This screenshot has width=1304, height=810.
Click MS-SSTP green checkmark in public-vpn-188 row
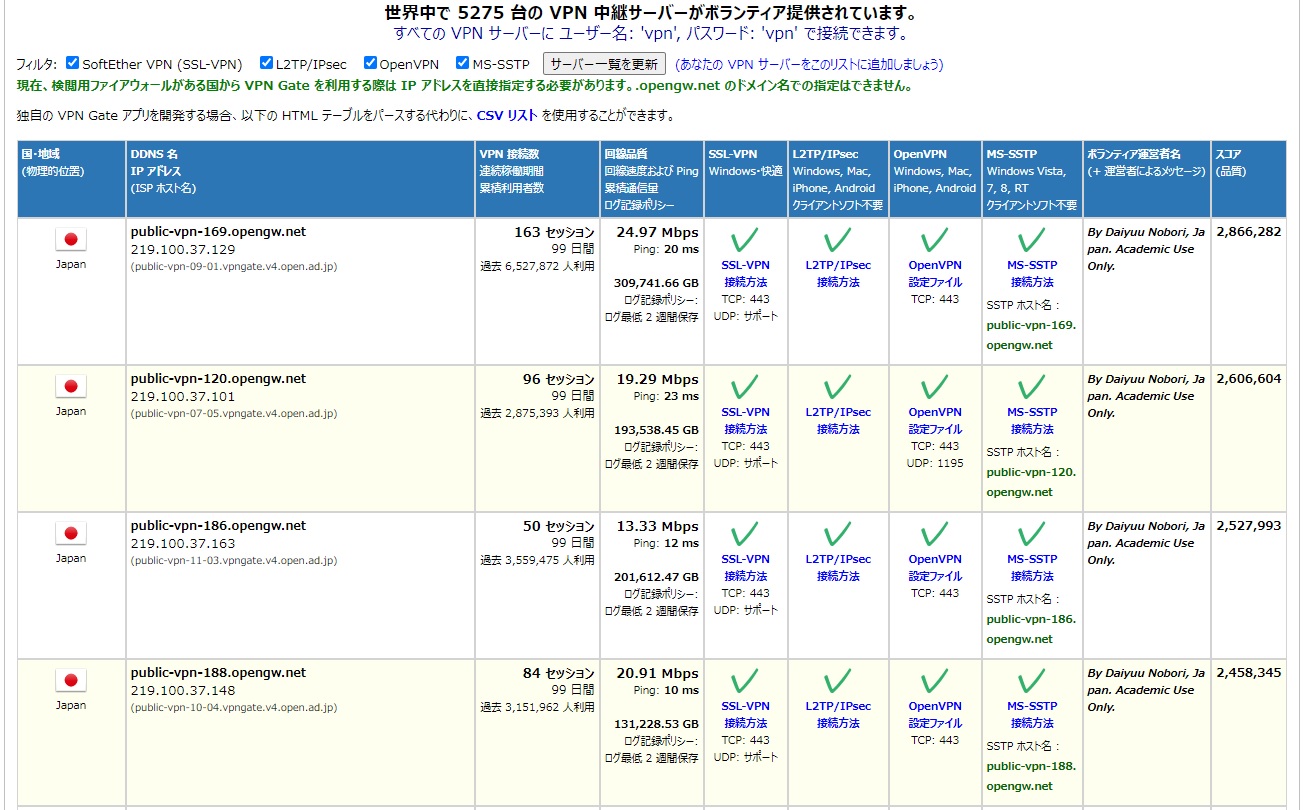[x=1031, y=681]
